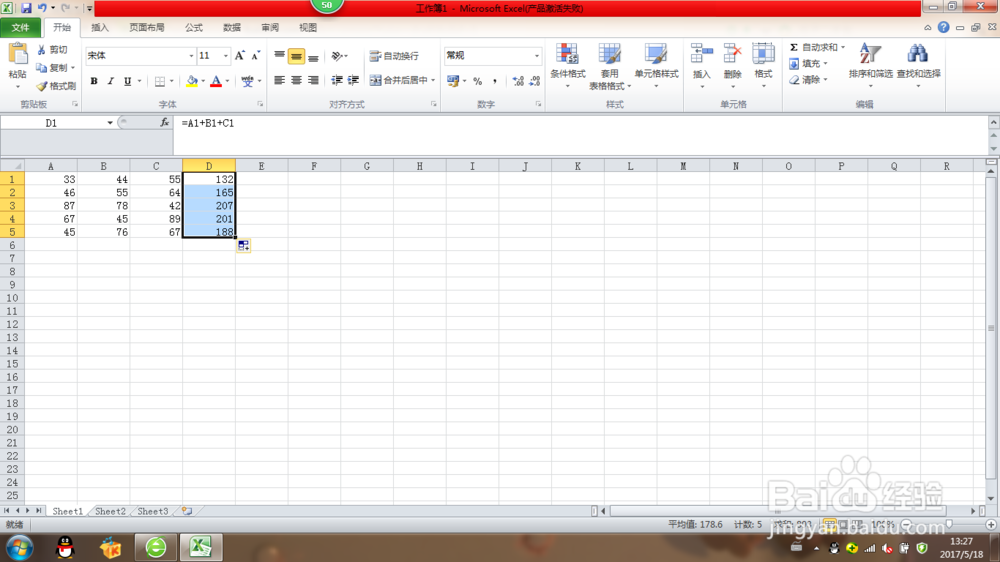Open Cell Styles (单元格样式)
The height and width of the screenshot is (562, 1000).
(x=656, y=66)
